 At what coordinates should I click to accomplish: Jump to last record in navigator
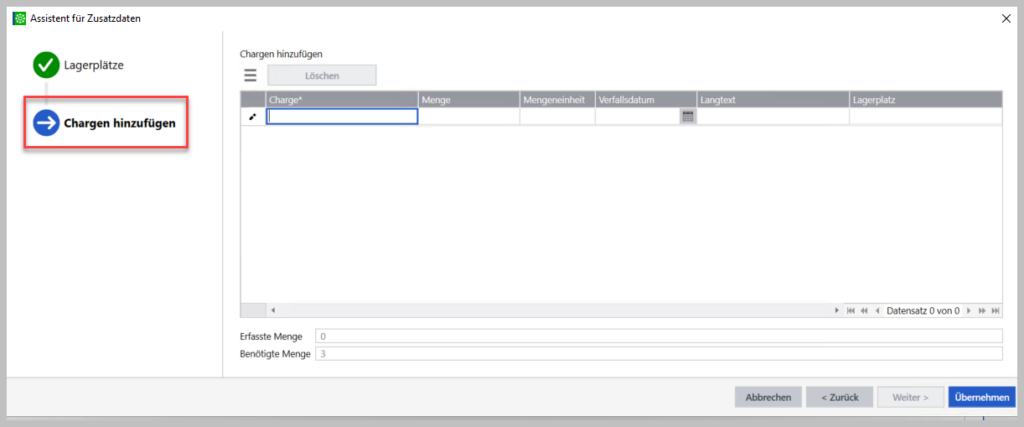995,311
